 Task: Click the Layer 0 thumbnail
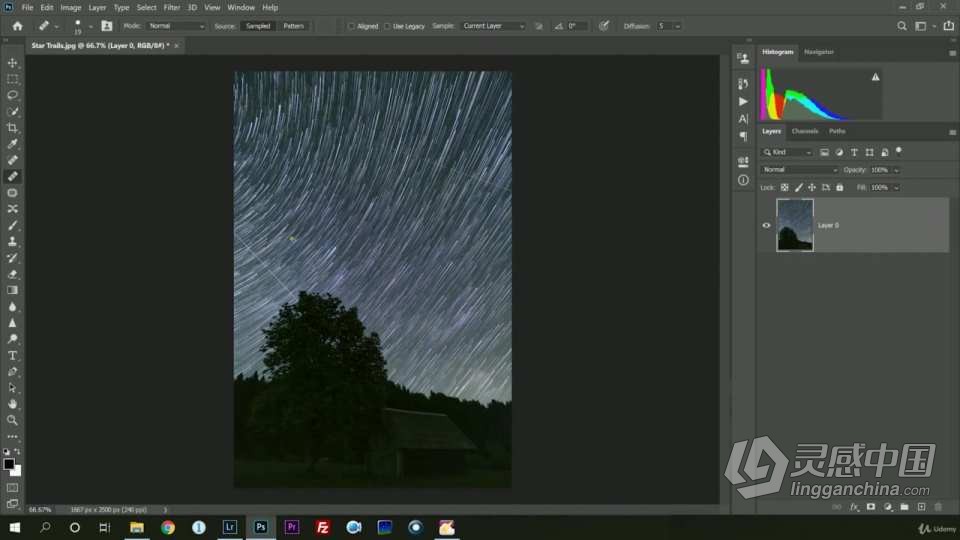pyautogui.click(x=795, y=225)
